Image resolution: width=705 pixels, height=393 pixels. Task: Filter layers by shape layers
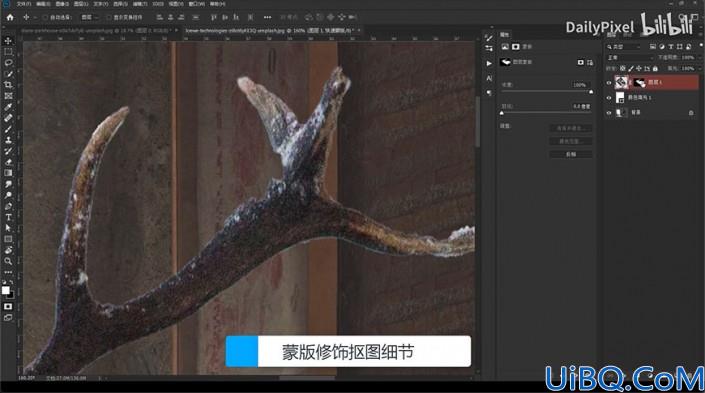pyautogui.click(x=679, y=46)
